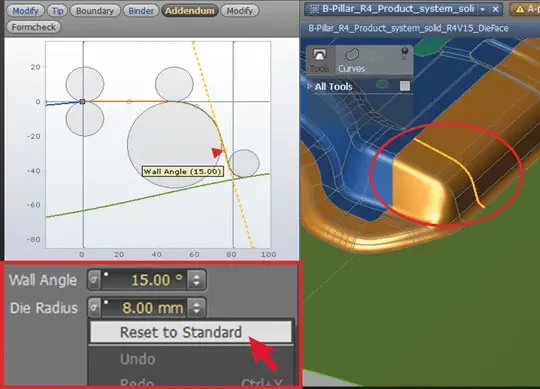The width and height of the screenshot is (540, 389).
Task: Click the pin icon on the Tools/Curves panel
Action: click(x=405, y=54)
